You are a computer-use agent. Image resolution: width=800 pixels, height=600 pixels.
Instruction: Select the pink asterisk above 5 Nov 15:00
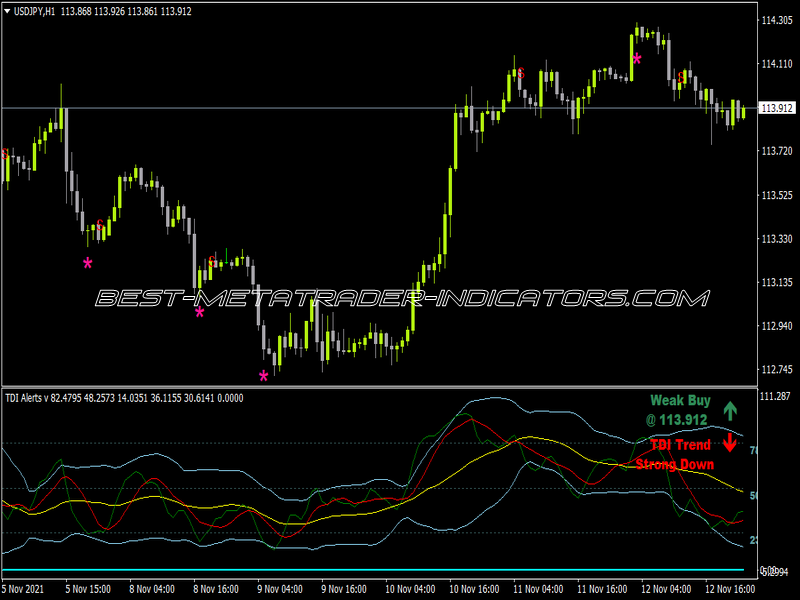tap(88, 264)
